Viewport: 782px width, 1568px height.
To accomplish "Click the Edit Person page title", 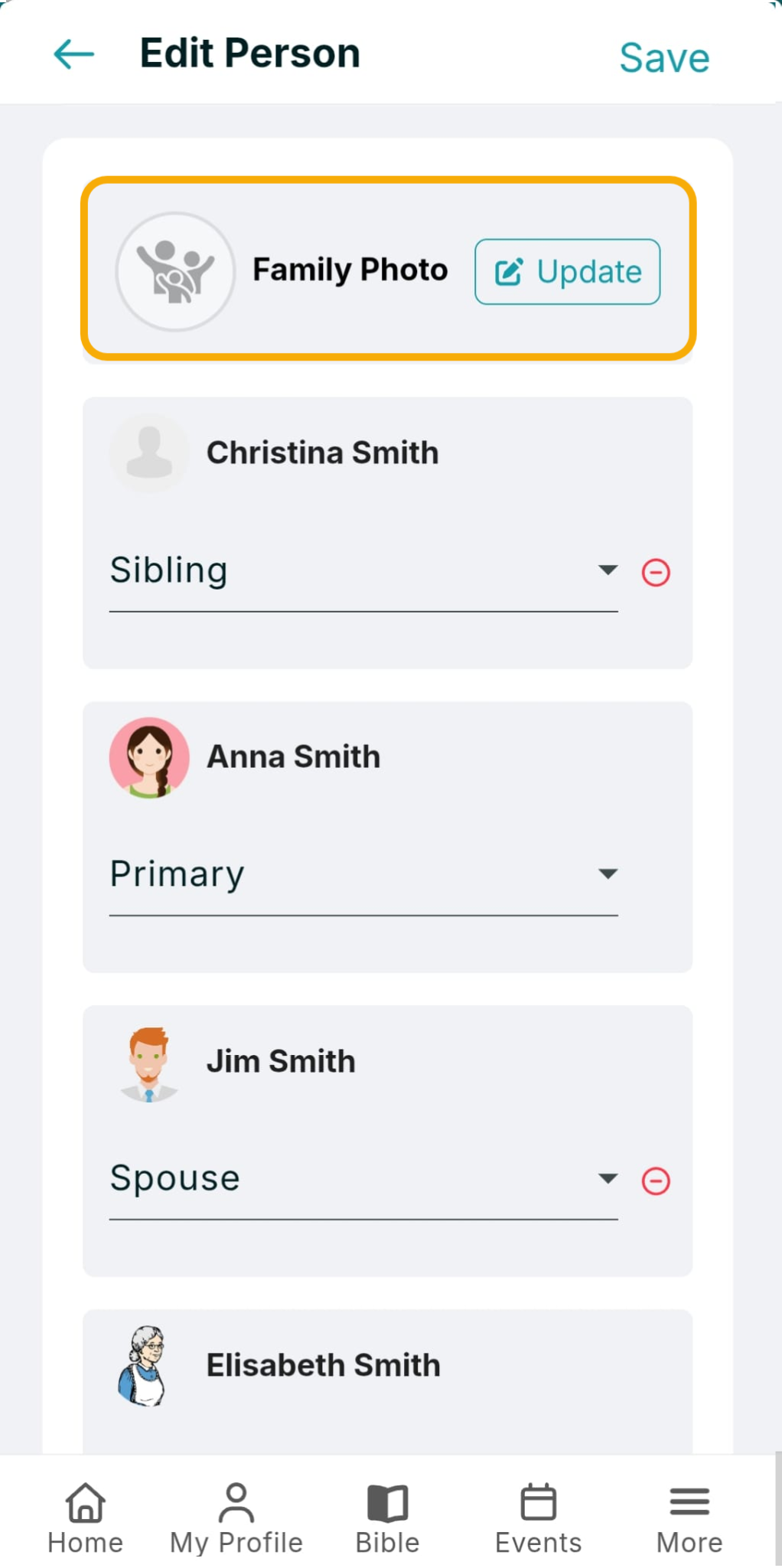I will [249, 54].
